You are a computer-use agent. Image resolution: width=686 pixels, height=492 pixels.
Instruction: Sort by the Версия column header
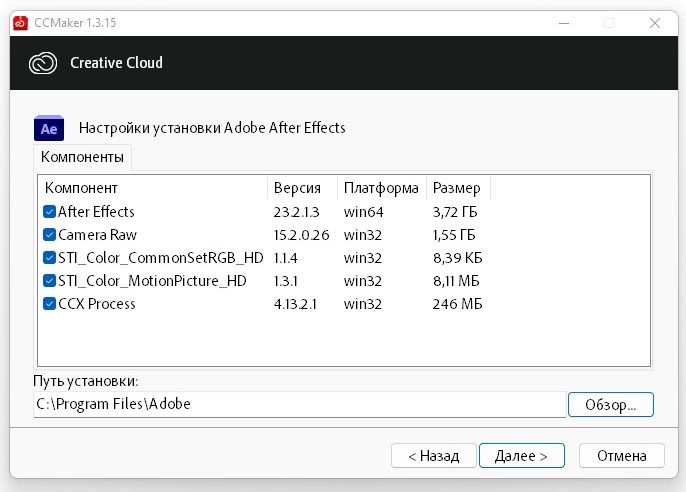click(x=302, y=188)
